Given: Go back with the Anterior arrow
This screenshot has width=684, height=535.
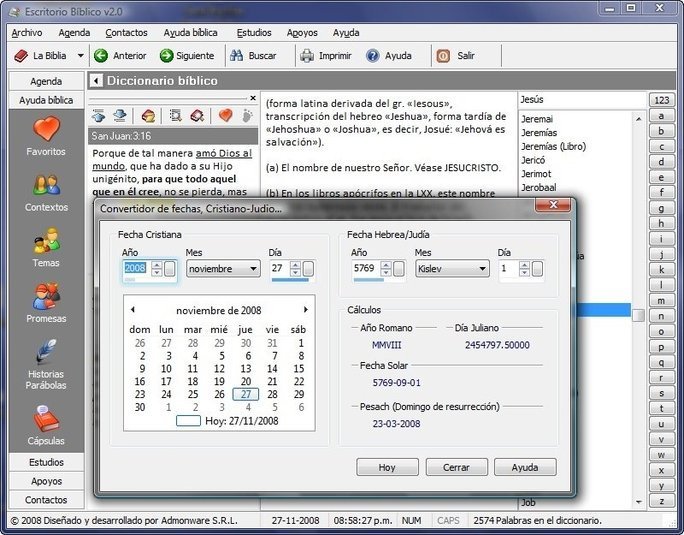Looking at the screenshot, I should pyautogui.click(x=100, y=56).
